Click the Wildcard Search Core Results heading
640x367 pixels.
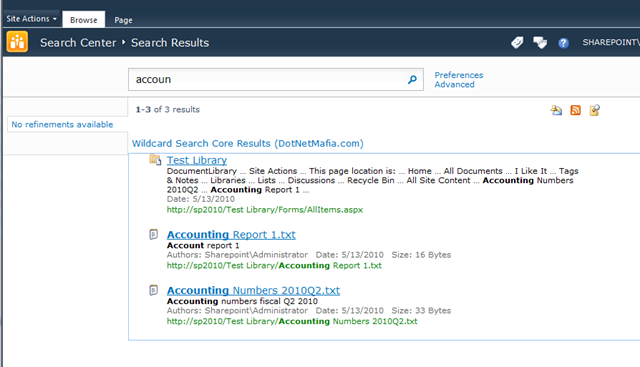coord(247,143)
